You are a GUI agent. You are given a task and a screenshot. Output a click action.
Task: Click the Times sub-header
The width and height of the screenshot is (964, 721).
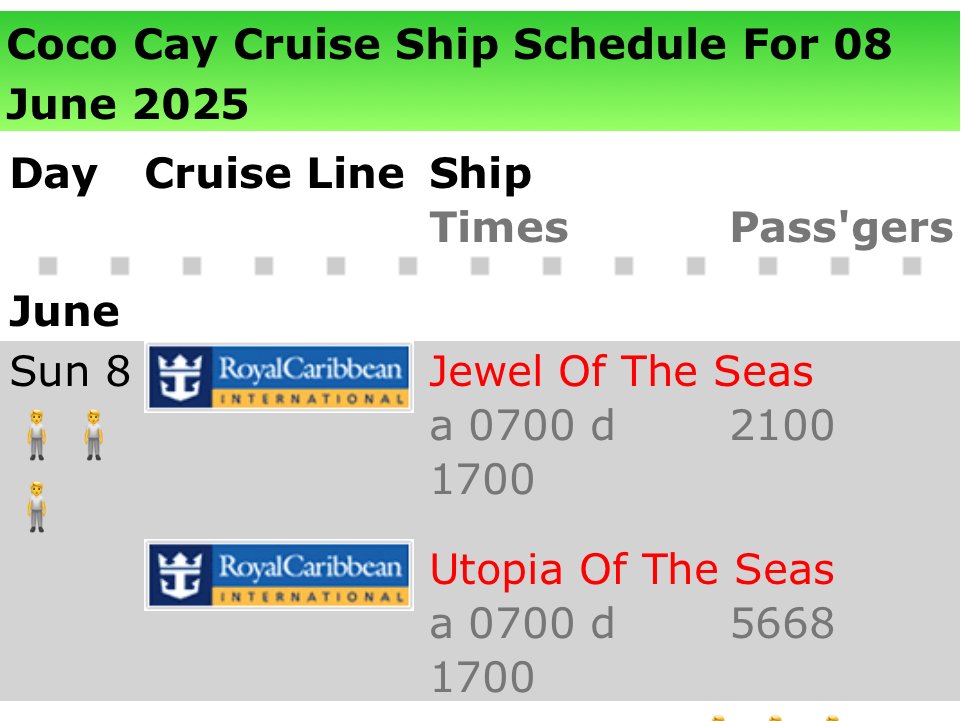tap(499, 227)
